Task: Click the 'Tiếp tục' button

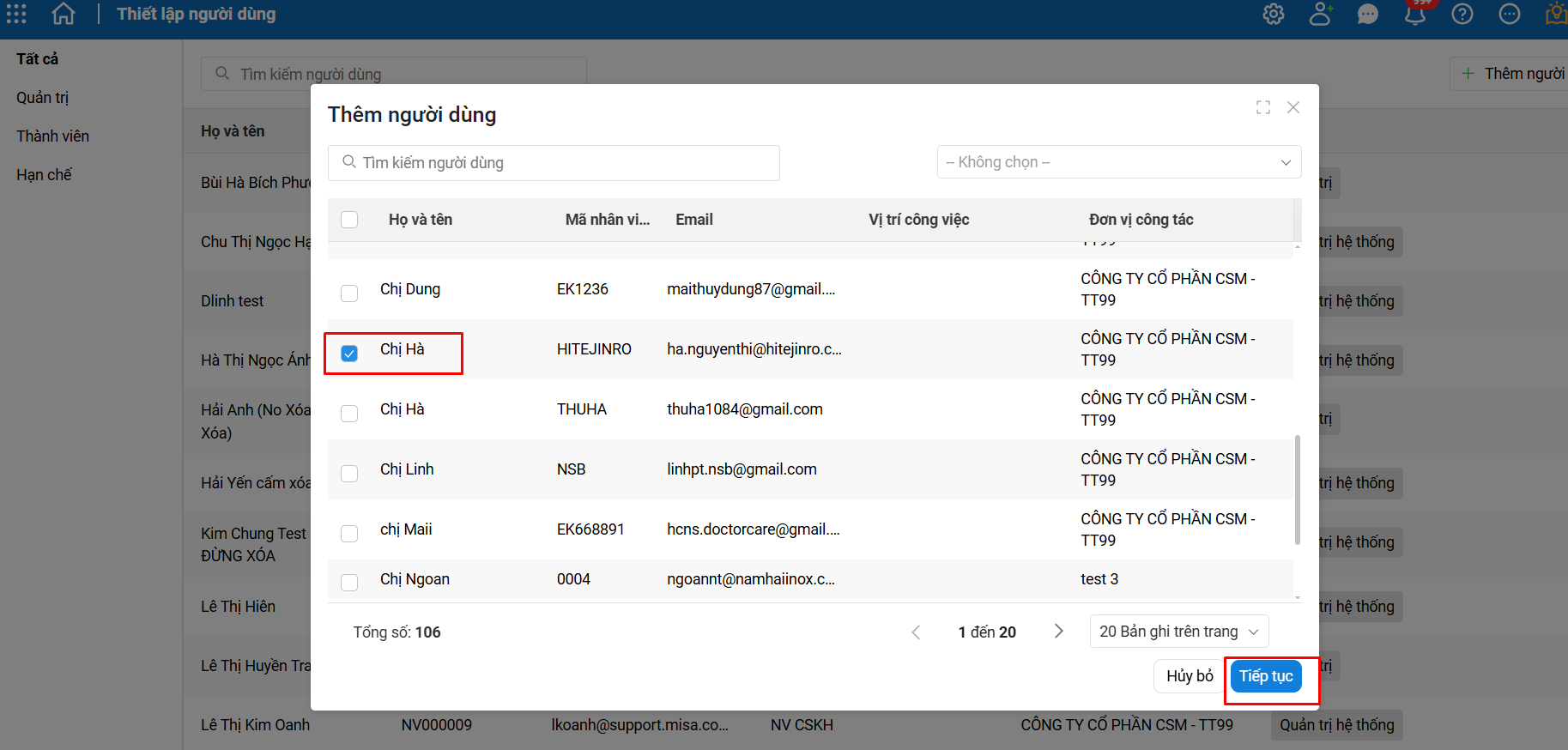Action: click(x=1265, y=676)
